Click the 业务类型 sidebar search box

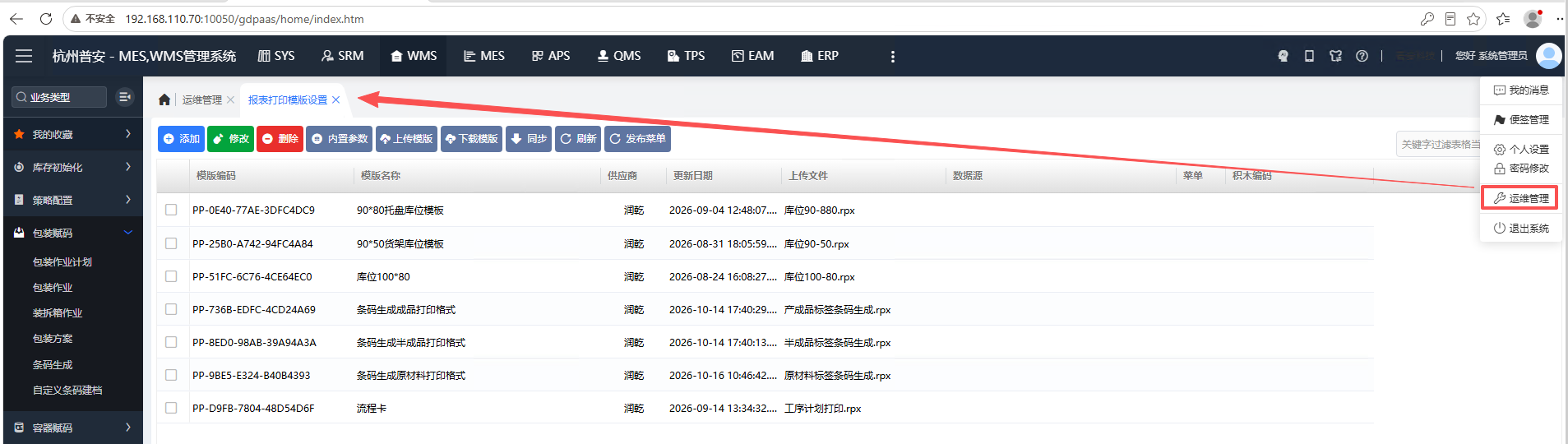pos(59,97)
